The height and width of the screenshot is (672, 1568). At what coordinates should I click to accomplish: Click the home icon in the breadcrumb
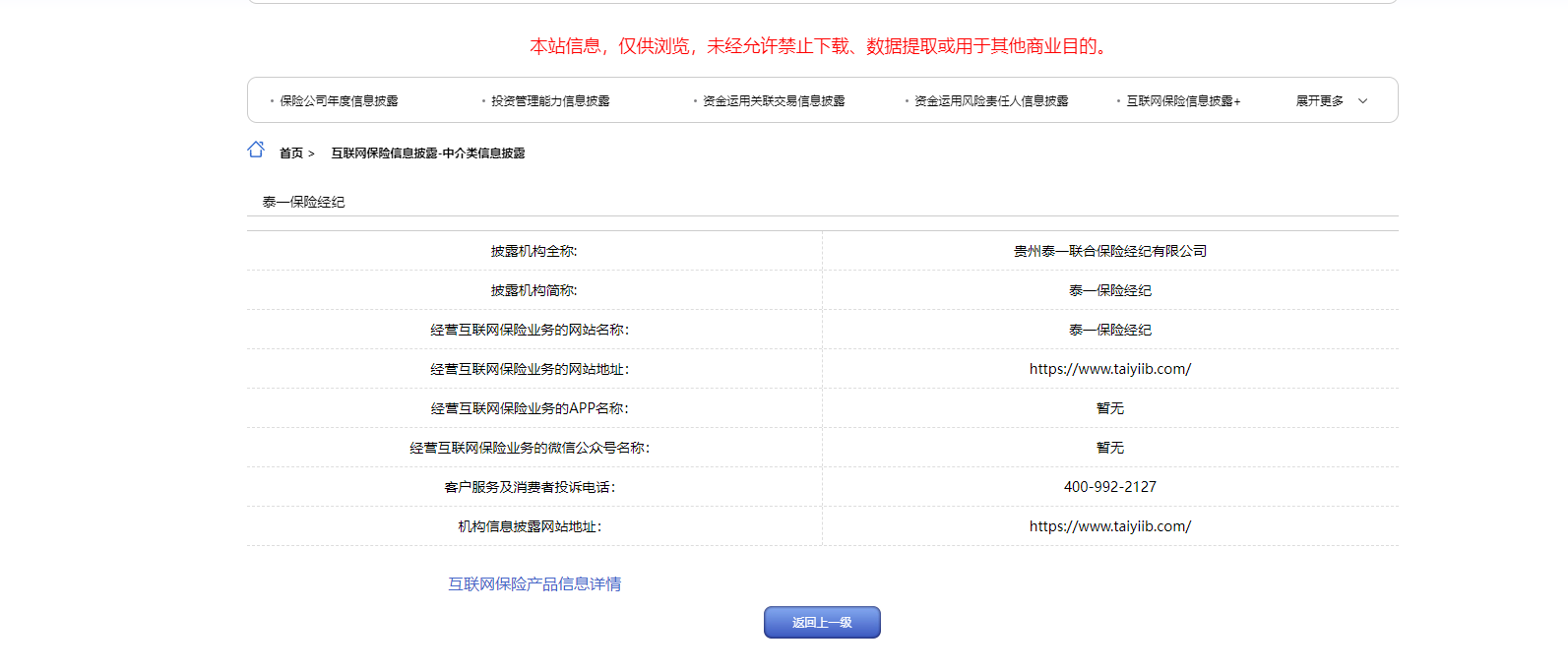(256, 150)
